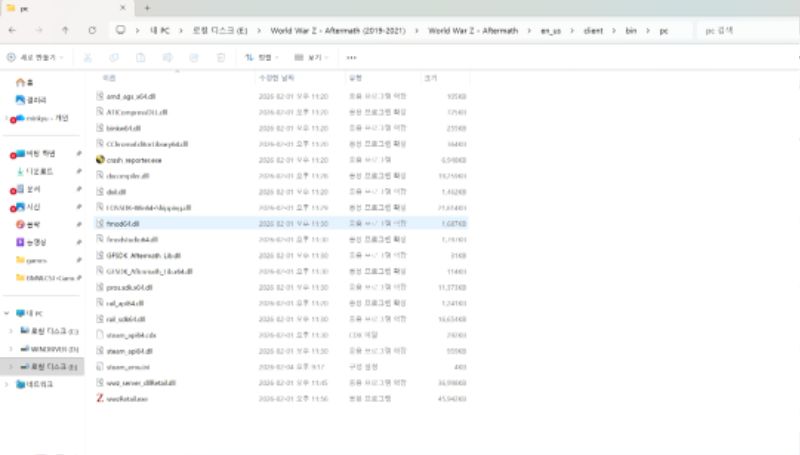The image size is (800, 455).
Task: Refresh the current folder view
Action: coord(92,31)
